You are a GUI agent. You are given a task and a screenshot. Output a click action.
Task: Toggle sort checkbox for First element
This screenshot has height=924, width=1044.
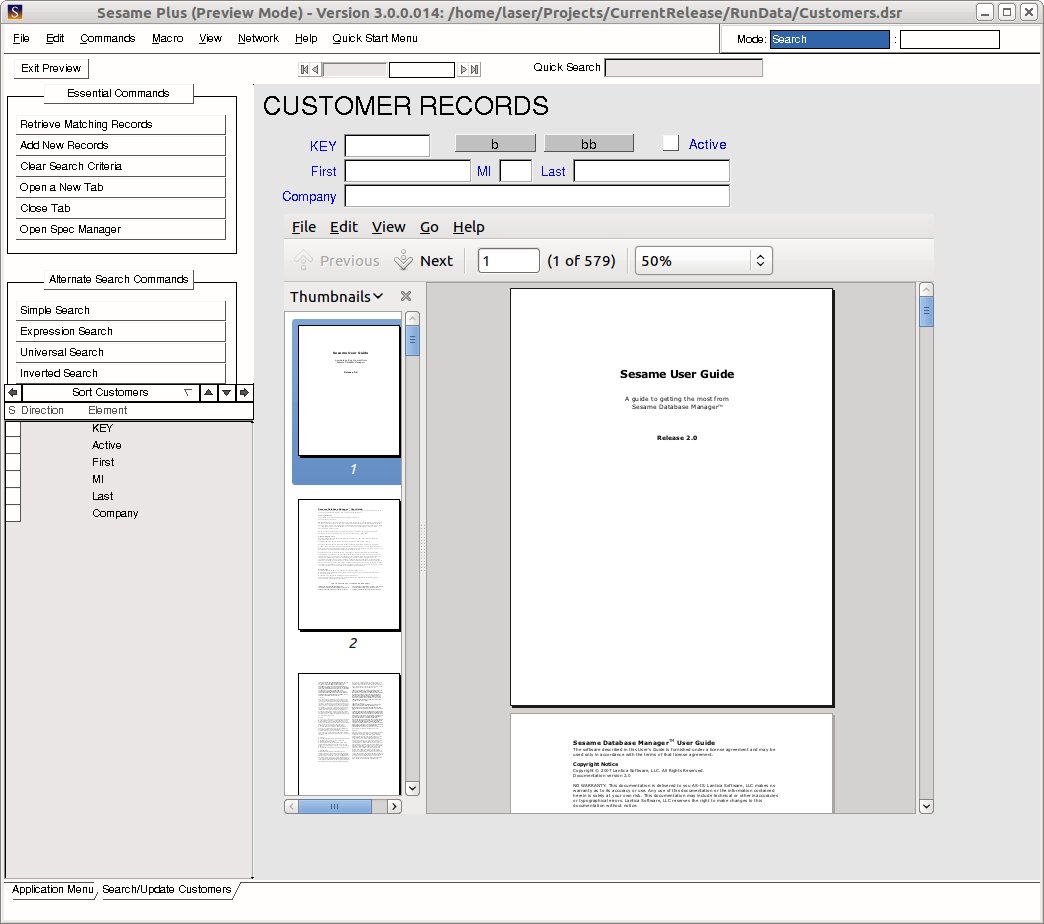tap(13, 462)
